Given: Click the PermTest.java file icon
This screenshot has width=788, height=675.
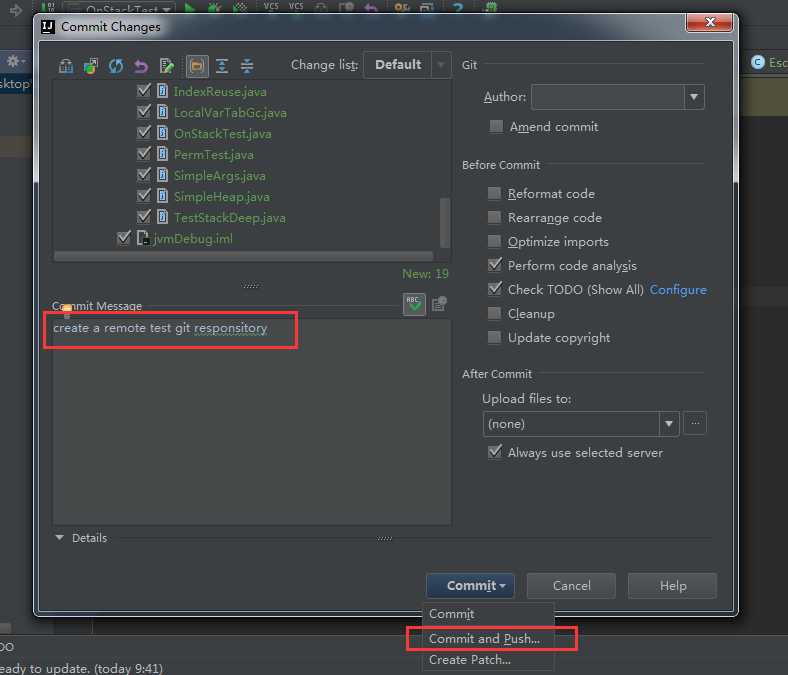Looking at the screenshot, I should (x=162, y=154).
